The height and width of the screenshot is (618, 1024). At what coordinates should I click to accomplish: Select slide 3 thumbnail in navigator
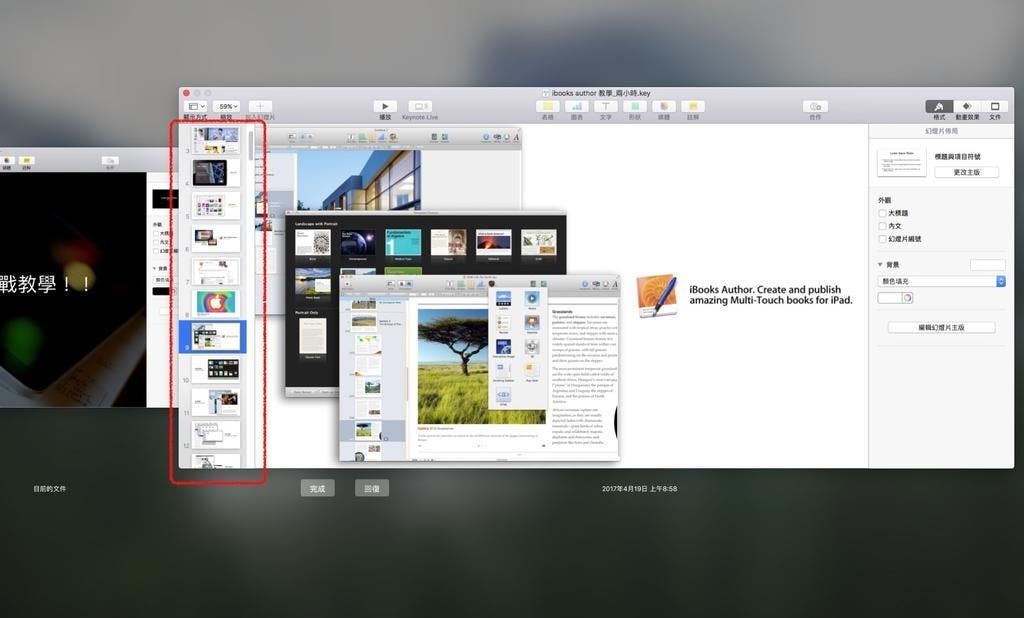216,140
